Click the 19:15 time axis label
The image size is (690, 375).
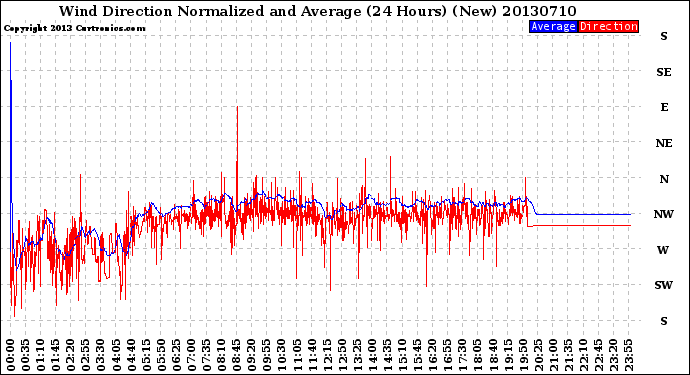[x=508, y=355]
